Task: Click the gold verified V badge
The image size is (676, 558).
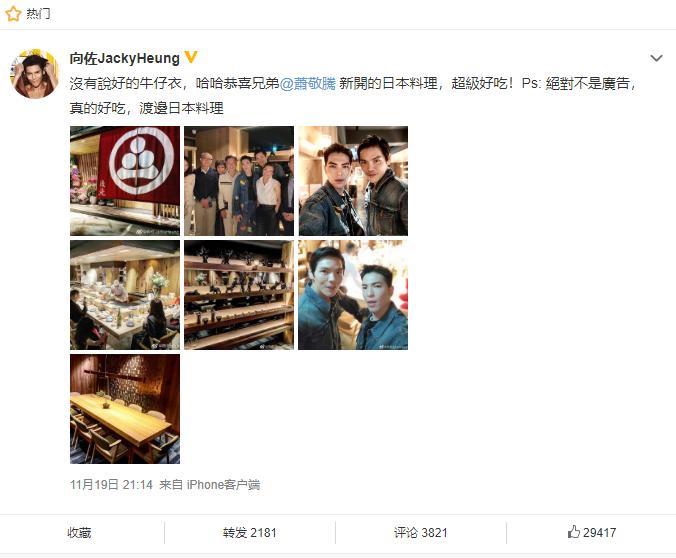Action: point(191,57)
